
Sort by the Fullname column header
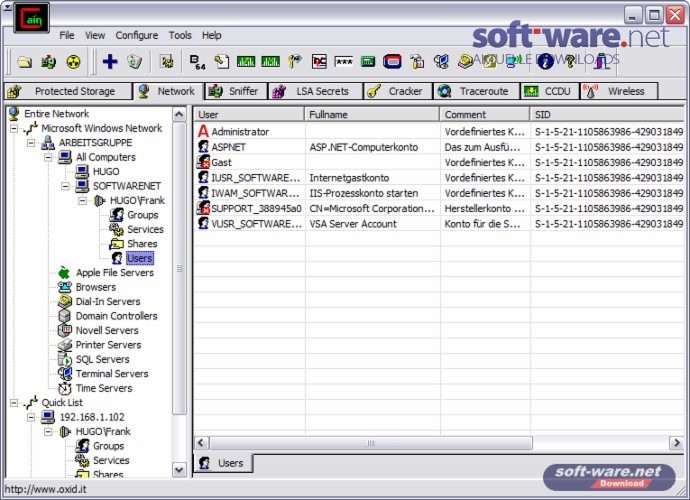click(372, 114)
